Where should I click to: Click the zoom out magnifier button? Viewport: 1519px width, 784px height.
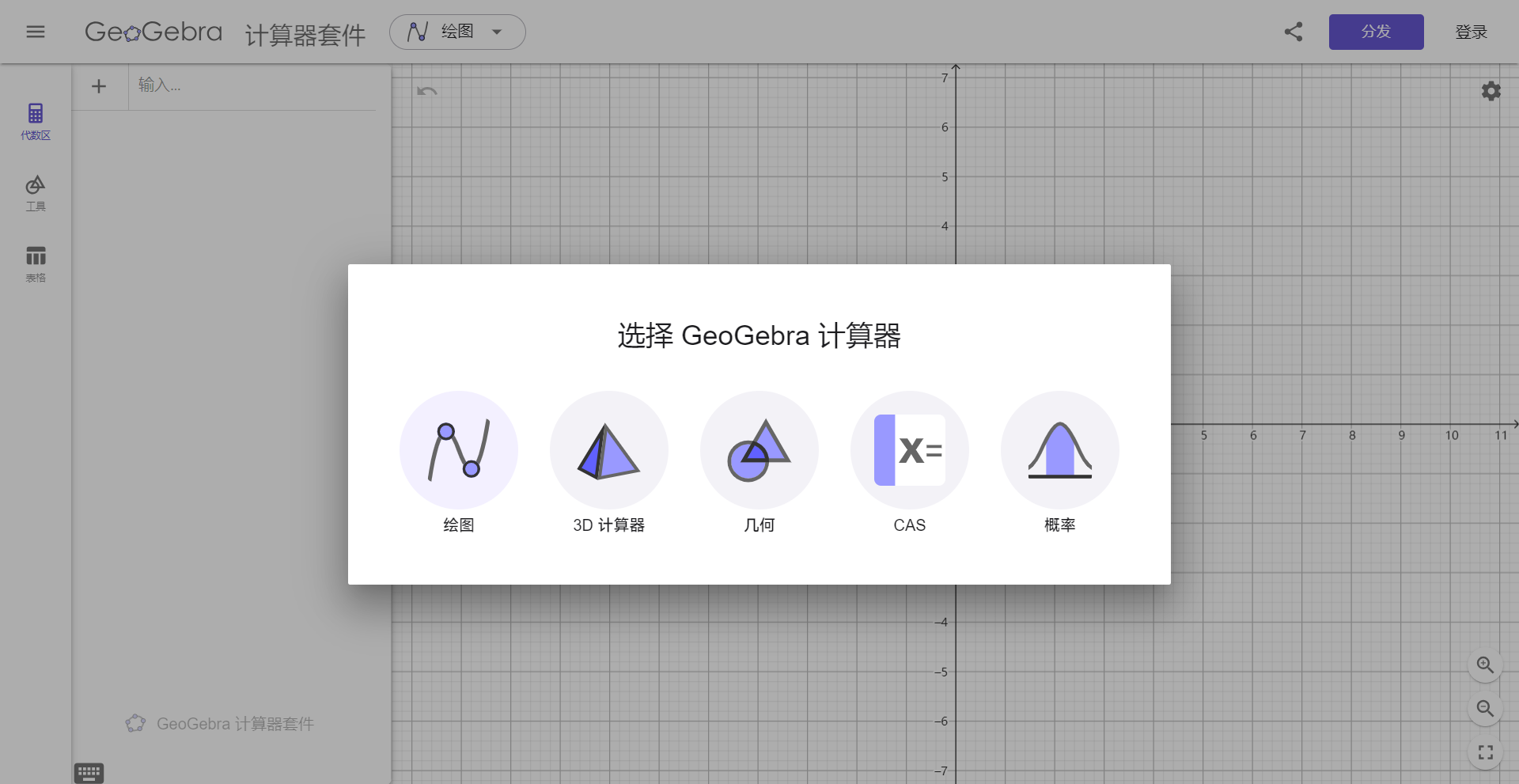click(x=1486, y=709)
